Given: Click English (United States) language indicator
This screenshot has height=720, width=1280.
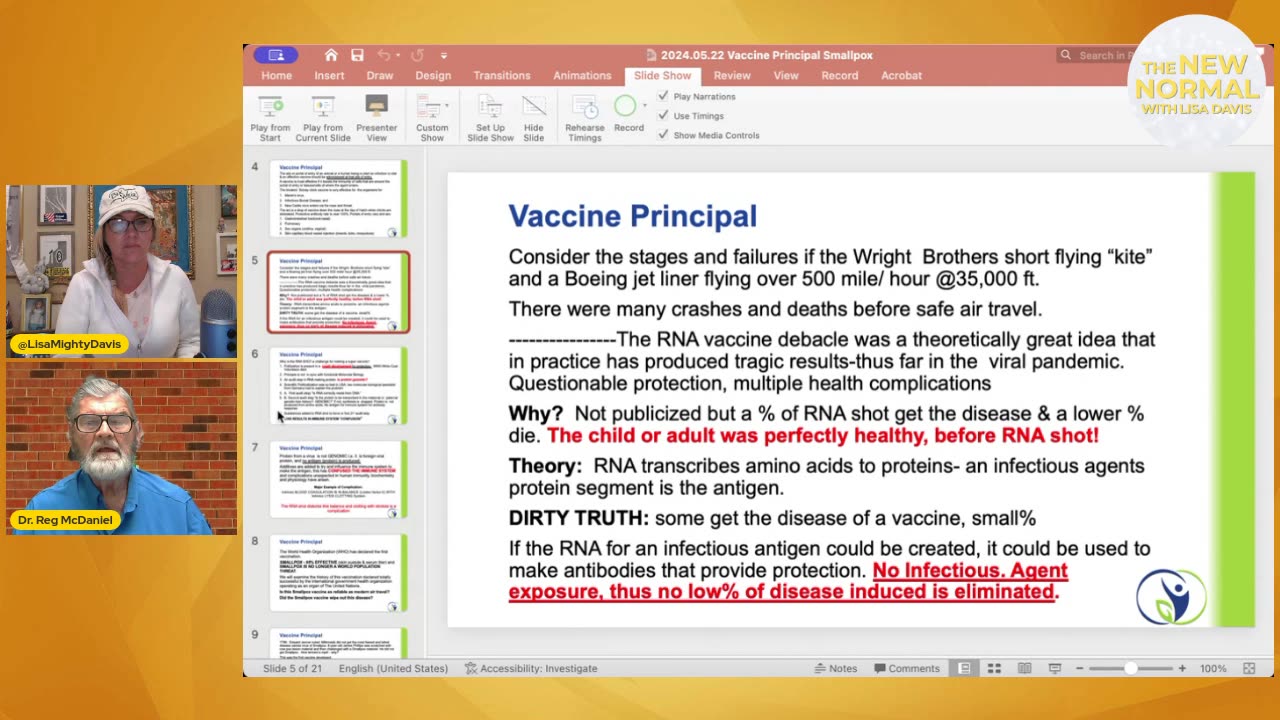Looking at the screenshot, I should pos(393,668).
